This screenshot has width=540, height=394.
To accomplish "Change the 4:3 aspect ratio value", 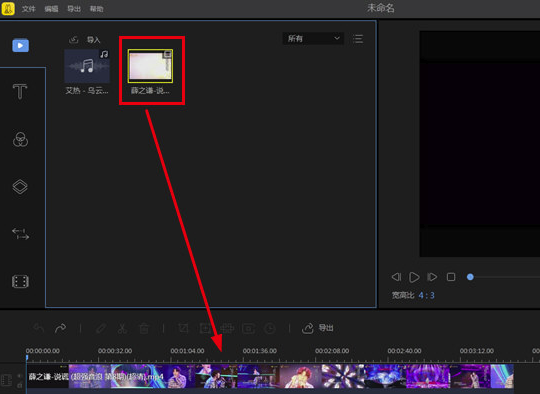I will pos(427,295).
